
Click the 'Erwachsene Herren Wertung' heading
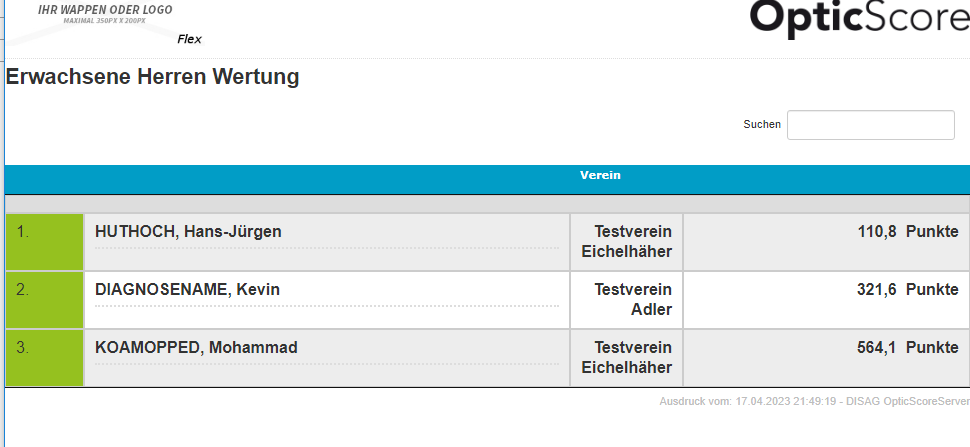point(153,77)
